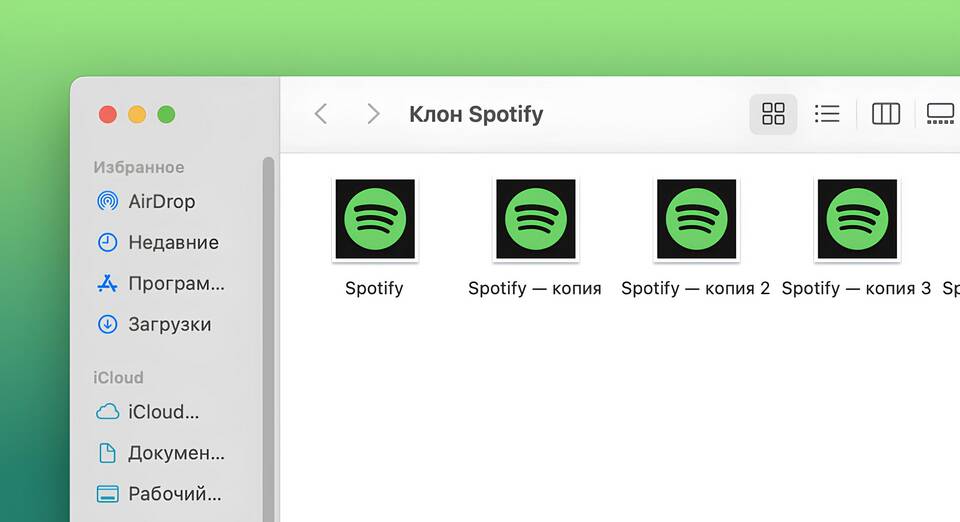Switch to column view
The height and width of the screenshot is (522, 960).
pos(886,114)
